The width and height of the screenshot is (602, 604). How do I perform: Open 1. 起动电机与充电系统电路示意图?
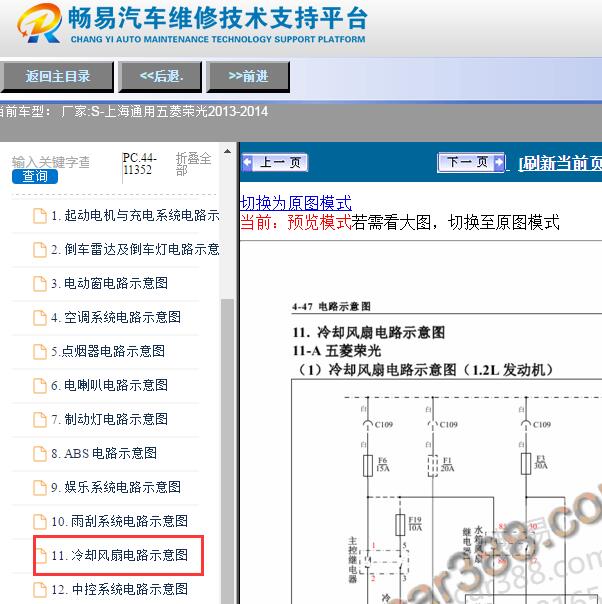(135, 215)
